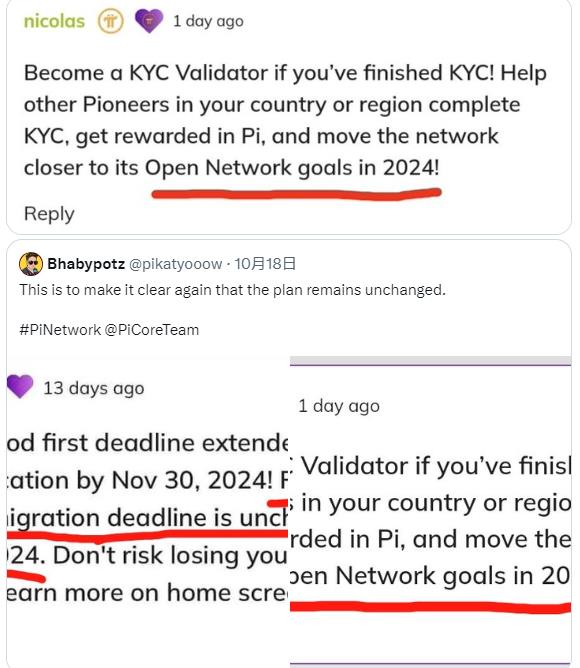Click purple heart badge beside nicolas
The image size is (580, 668).
pyautogui.click(x=149, y=21)
